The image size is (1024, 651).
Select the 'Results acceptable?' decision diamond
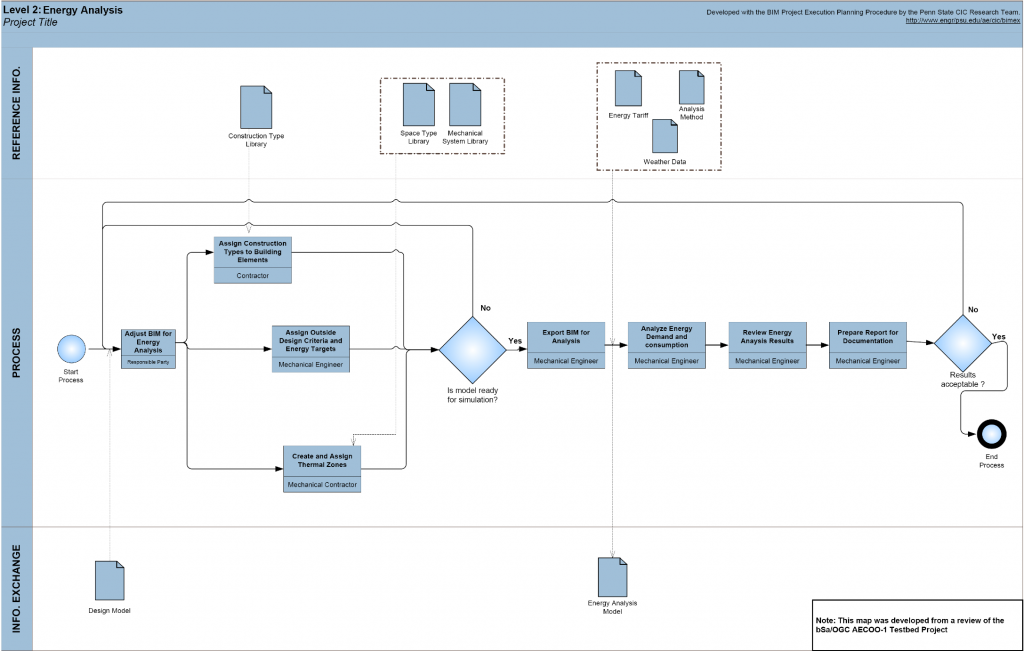tap(961, 343)
